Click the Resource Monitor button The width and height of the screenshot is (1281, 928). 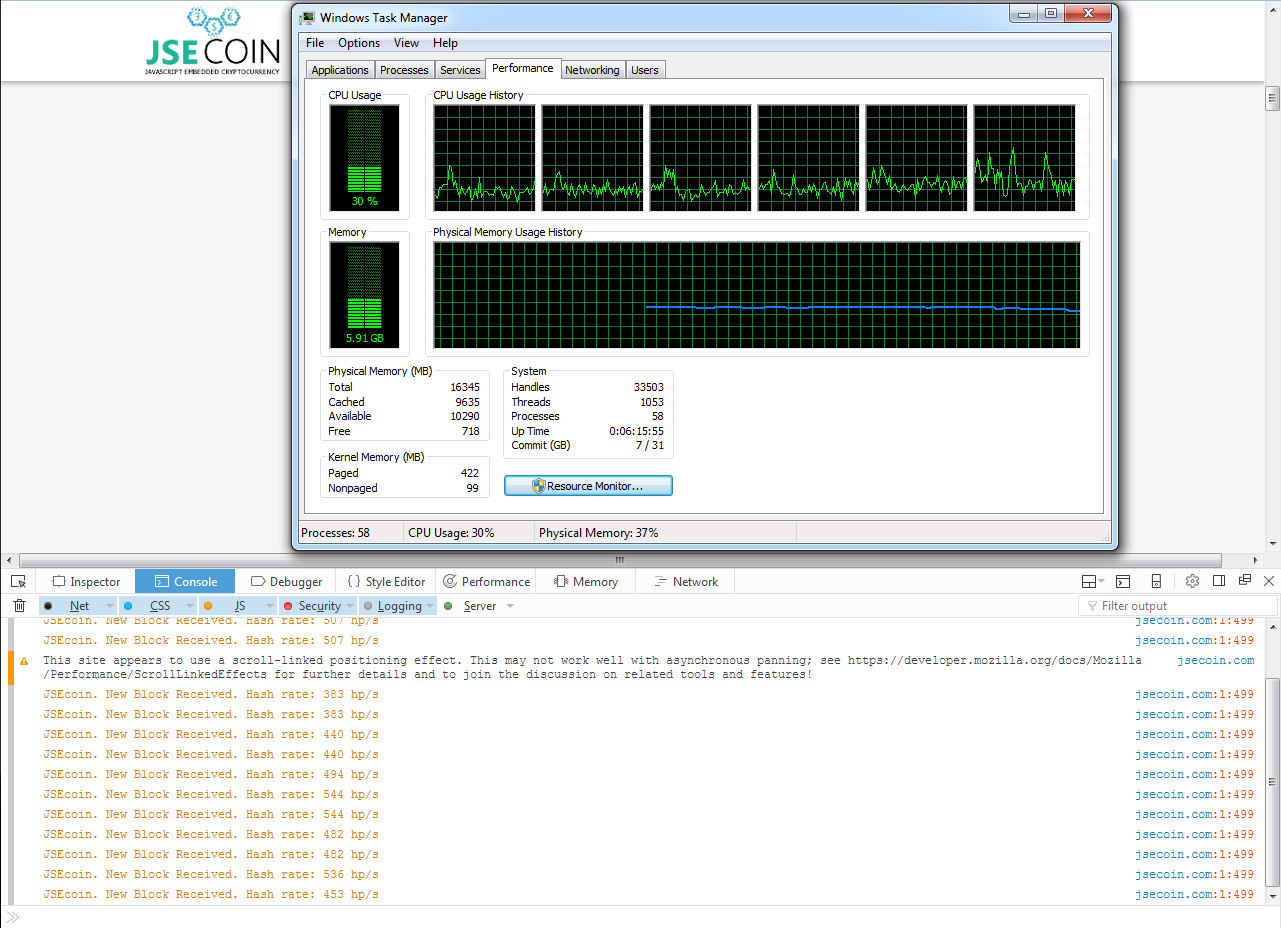pyautogui.click(x=588, y=486)
